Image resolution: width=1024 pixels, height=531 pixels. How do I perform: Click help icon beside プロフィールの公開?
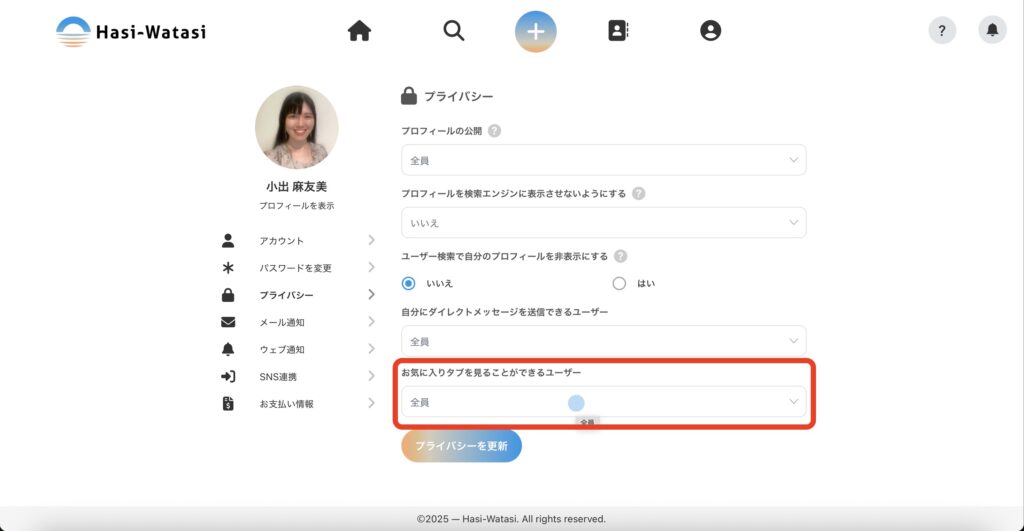[x=494, y=131]
